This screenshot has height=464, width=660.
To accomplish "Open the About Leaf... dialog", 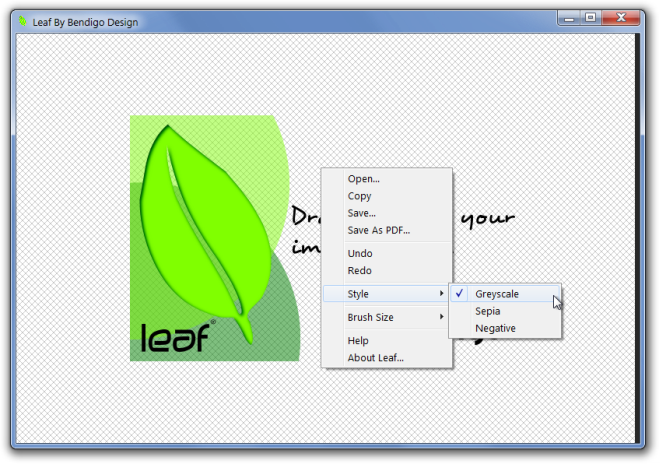I will (x=375, y=358).
